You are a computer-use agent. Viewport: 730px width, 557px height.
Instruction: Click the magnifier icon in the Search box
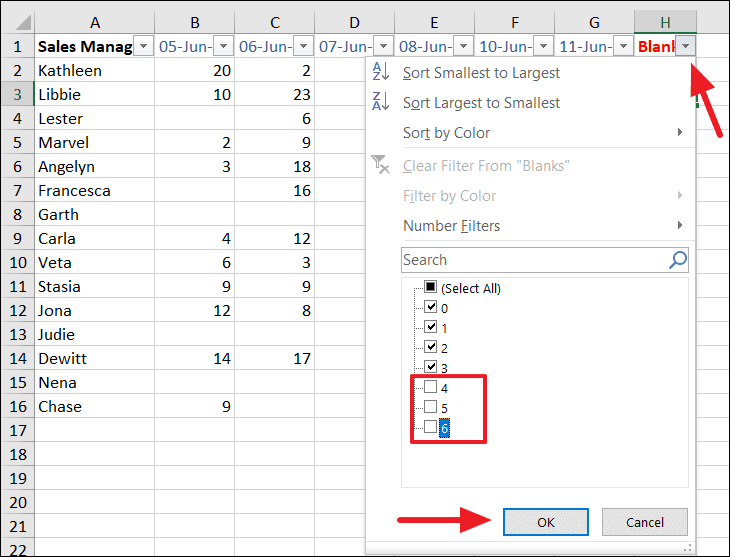pyautogui.click(x=678, y=260)
